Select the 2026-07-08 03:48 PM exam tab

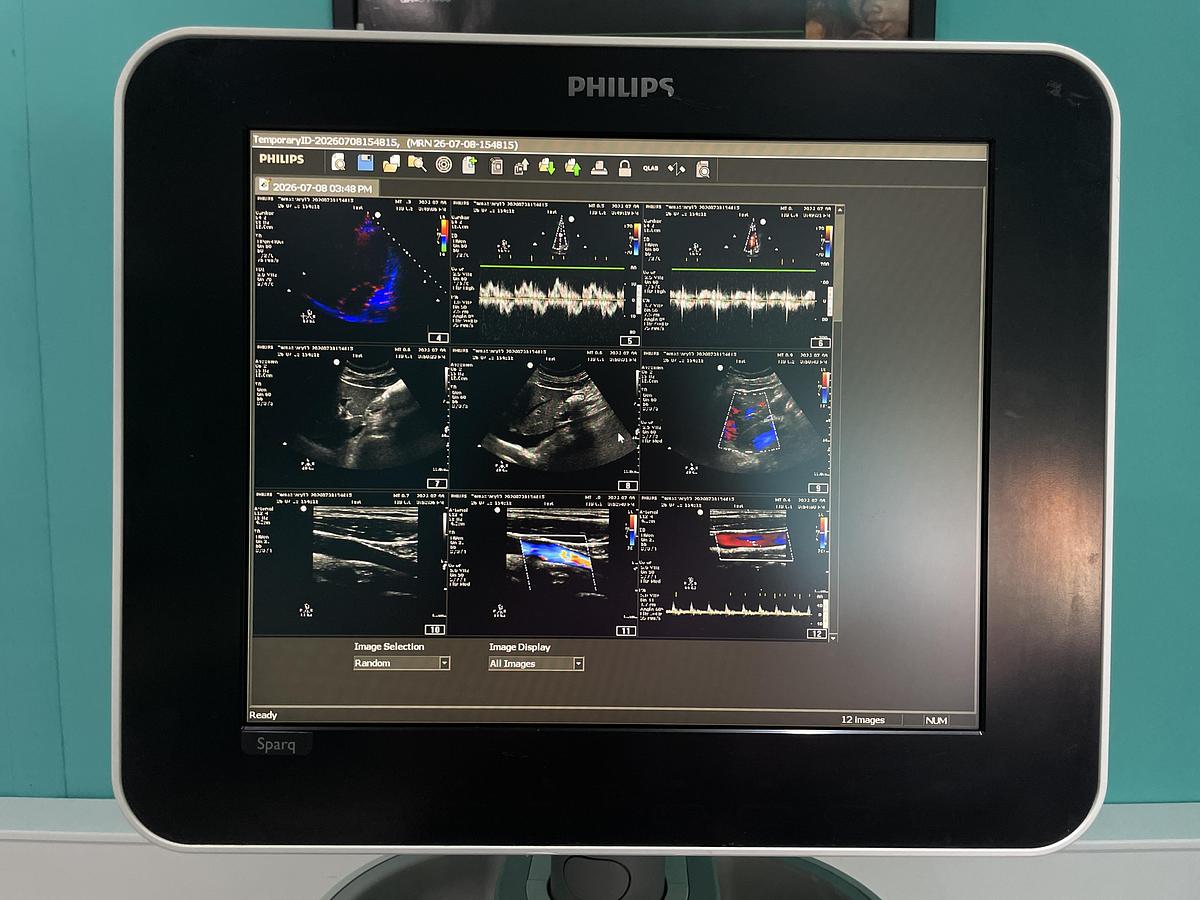coord(315,188)
